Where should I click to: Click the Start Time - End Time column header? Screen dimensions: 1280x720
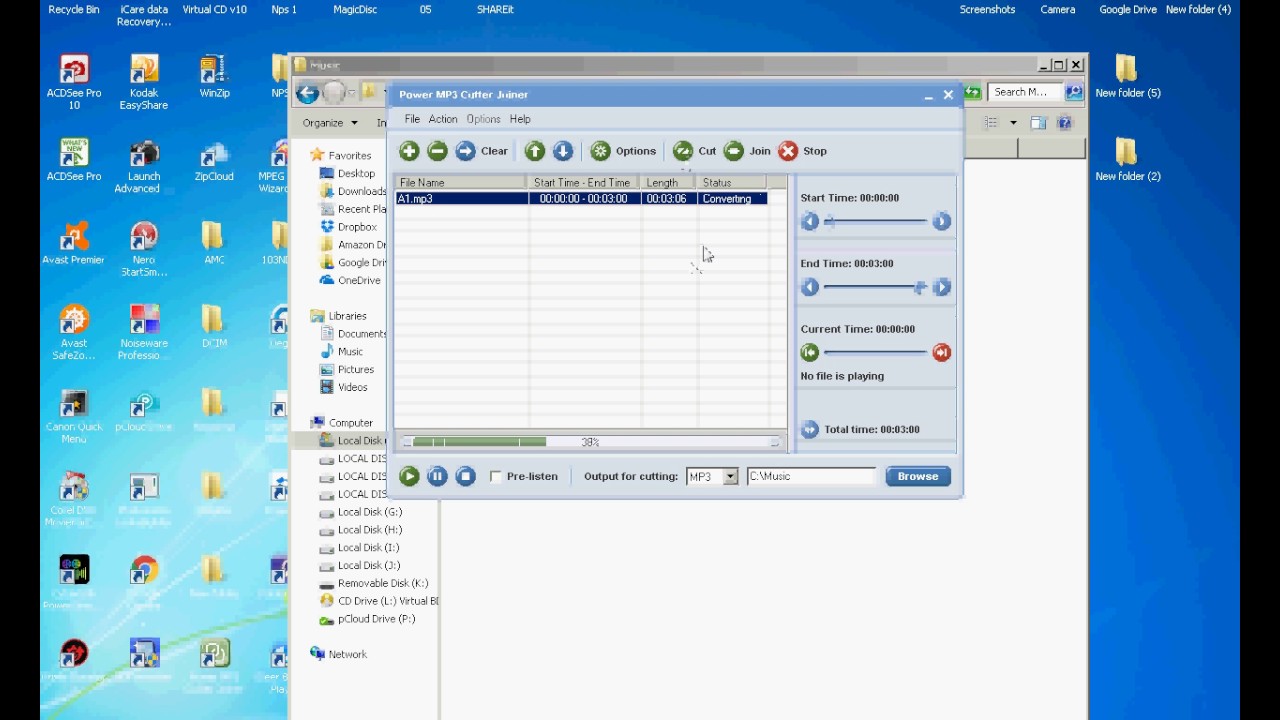[x=584, y=182]
